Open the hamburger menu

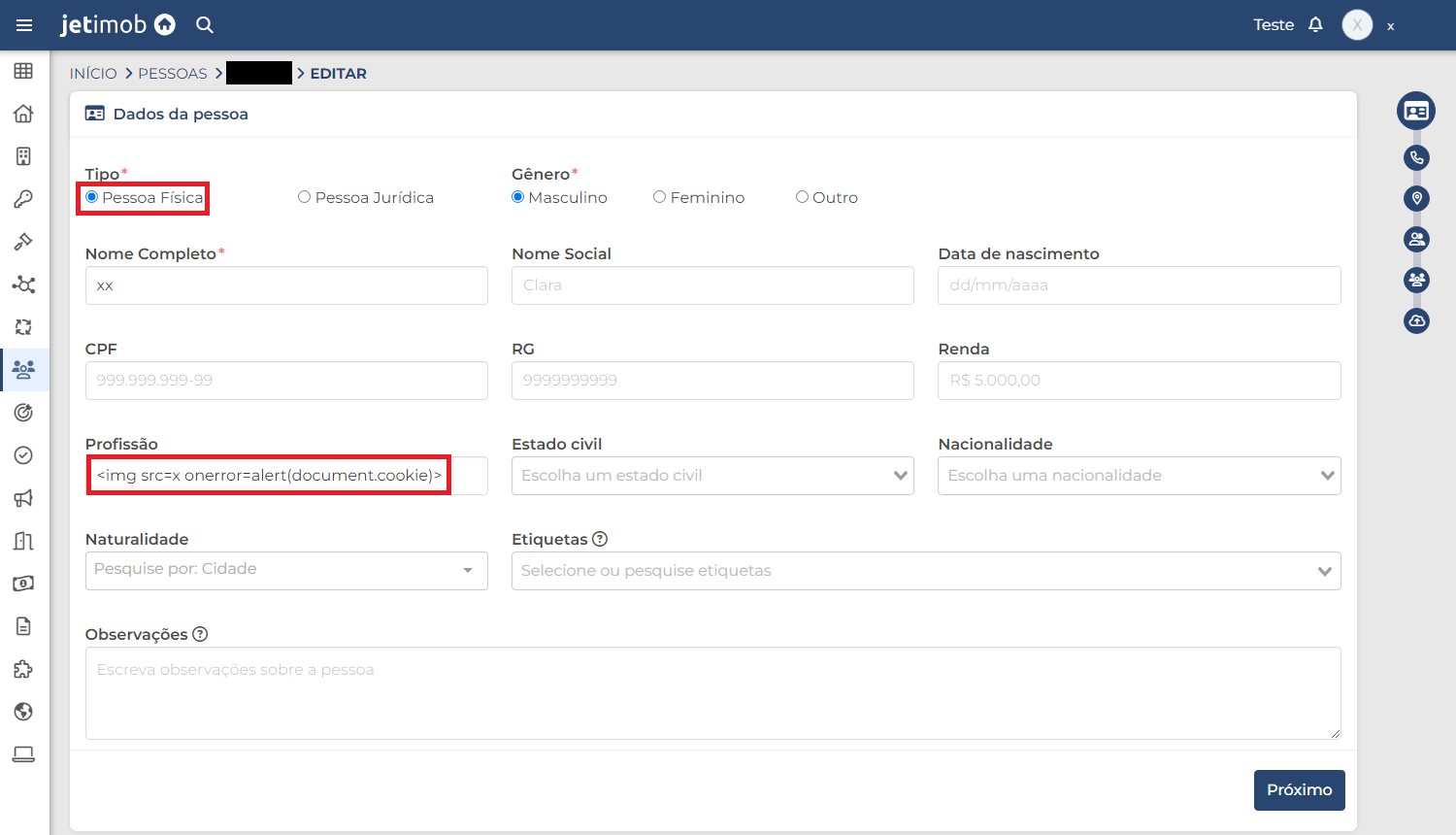[x=24, y=25]
